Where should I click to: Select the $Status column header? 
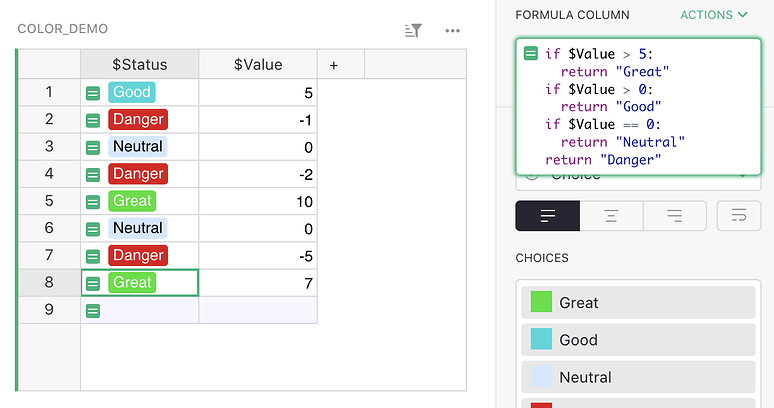[139, 65]
